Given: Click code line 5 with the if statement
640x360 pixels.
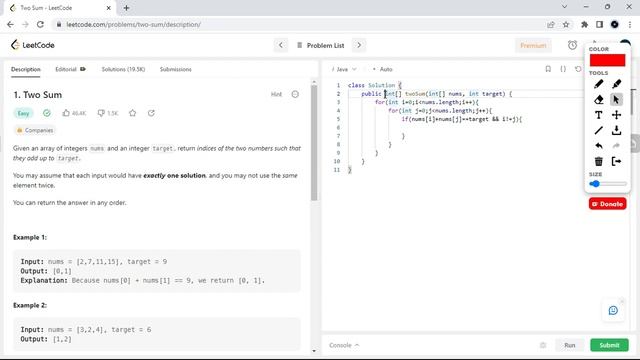Looking at the screenshot, I should point(461,119).
